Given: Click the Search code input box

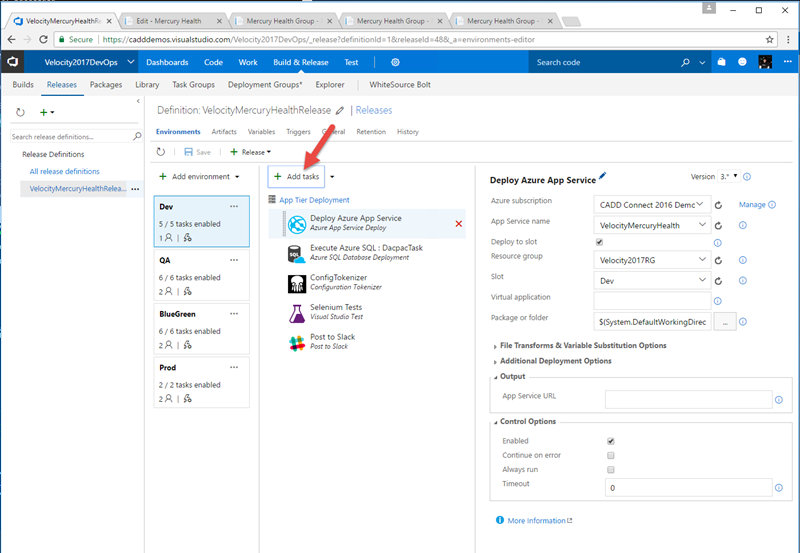Looking at the screenshot, I should (x=604, y=62).
